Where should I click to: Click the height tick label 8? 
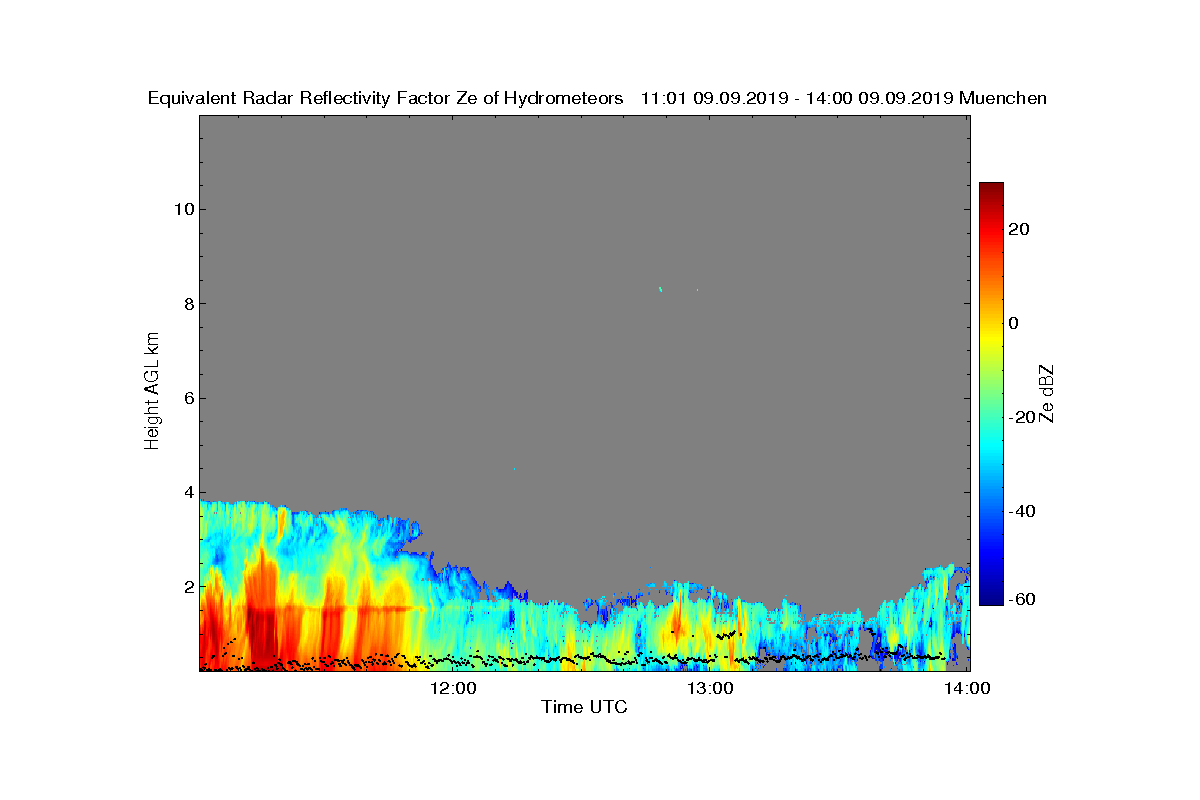point(187,304)
